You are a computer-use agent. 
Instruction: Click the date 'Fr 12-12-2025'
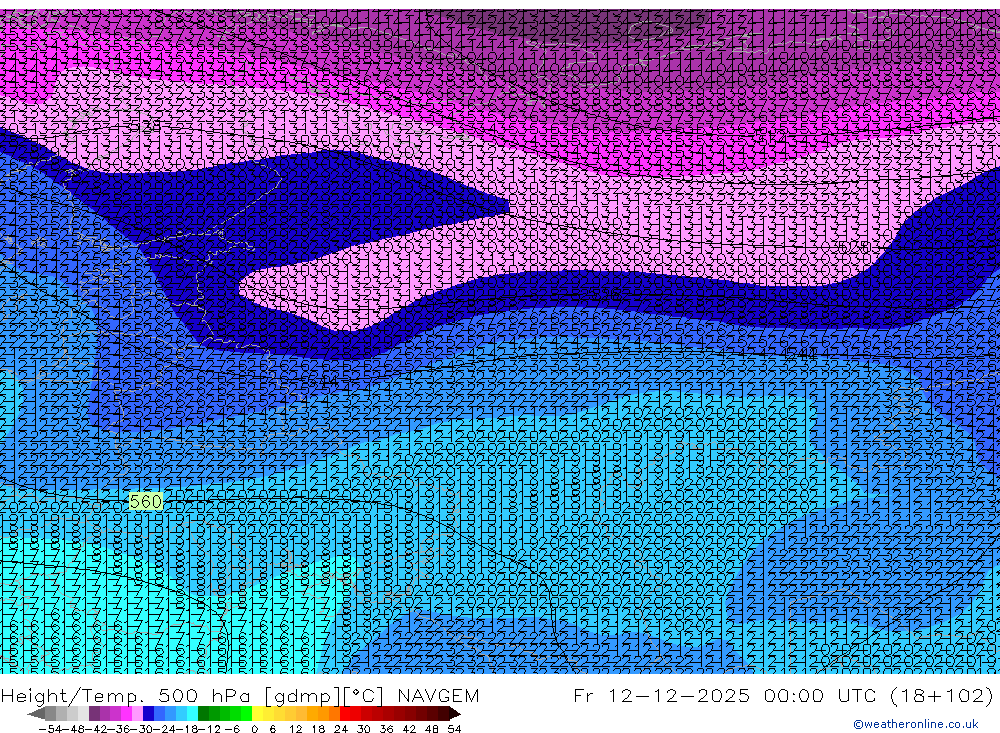[x=661, y=695]
